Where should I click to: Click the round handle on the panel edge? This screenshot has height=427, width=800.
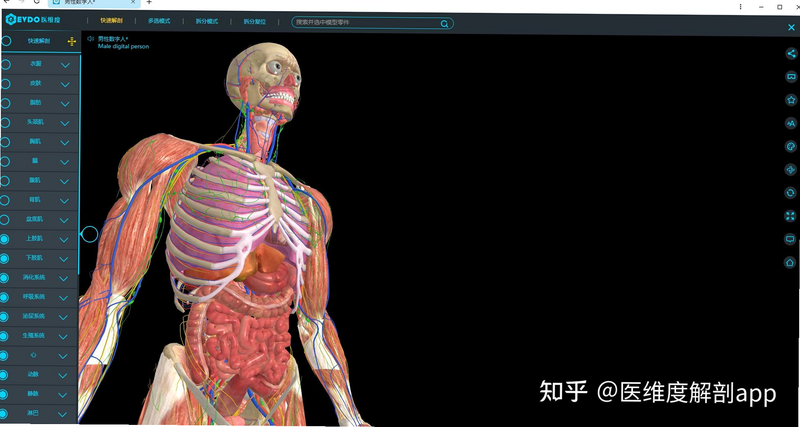point(89,235)
